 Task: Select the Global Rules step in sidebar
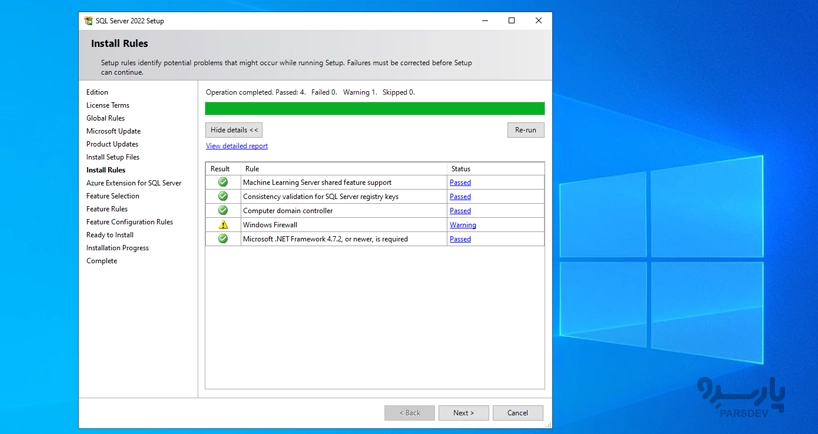pos(105,118)
